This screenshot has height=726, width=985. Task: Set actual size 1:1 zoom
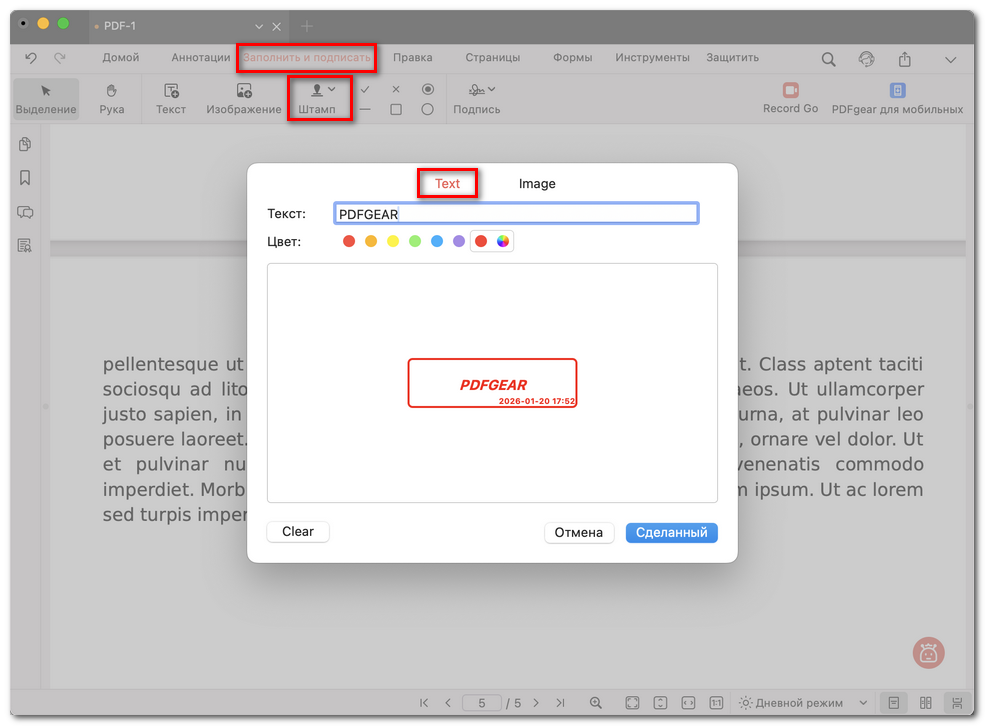tap(716, 703)
